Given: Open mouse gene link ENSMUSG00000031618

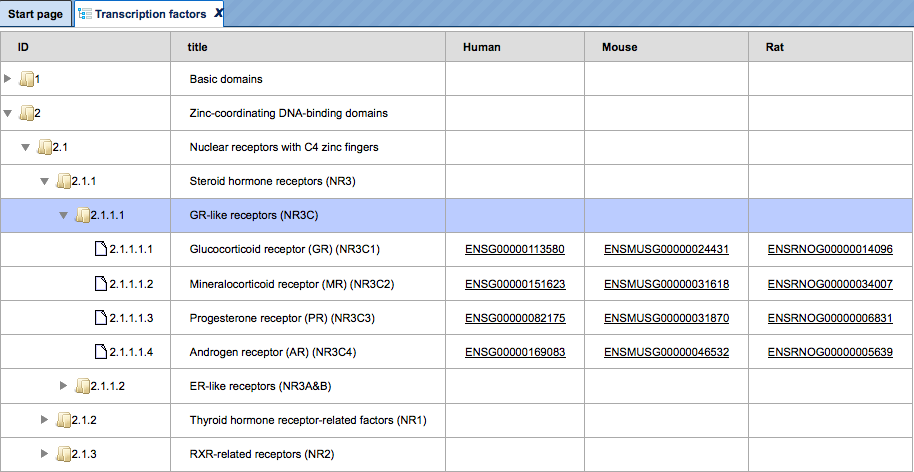Looking at the screenshot, I should 666,284.
